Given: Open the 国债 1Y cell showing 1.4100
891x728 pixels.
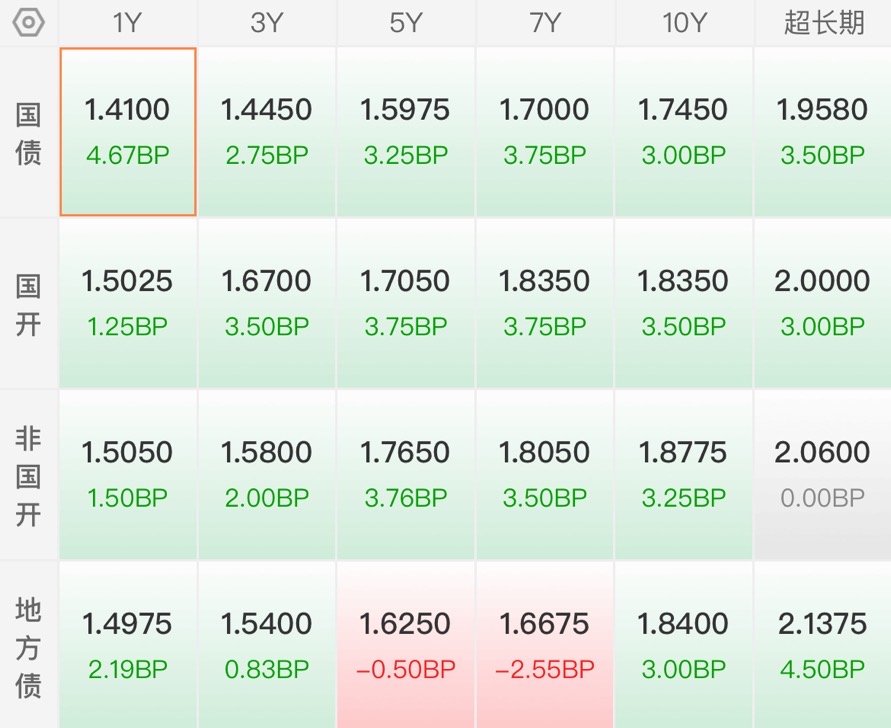Looking at the screenshot, I should pyautogui.click(x=128, y=132).
